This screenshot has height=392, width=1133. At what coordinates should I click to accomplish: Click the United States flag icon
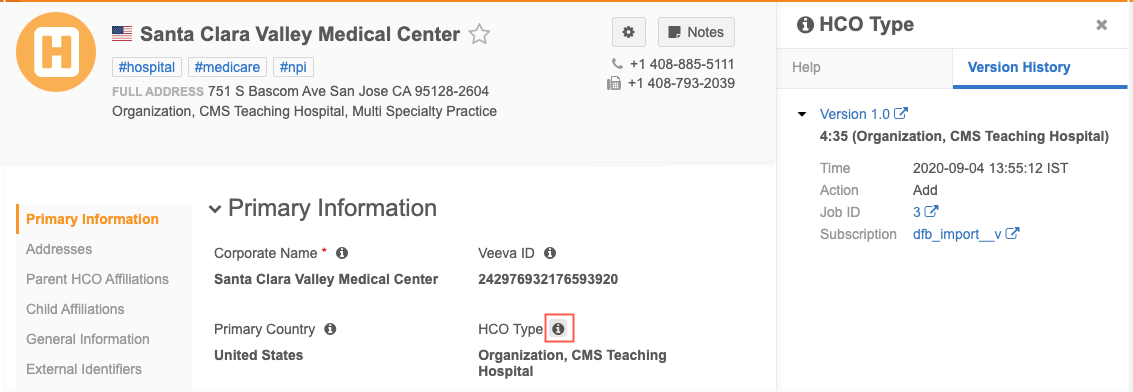[x=122, y=34]
